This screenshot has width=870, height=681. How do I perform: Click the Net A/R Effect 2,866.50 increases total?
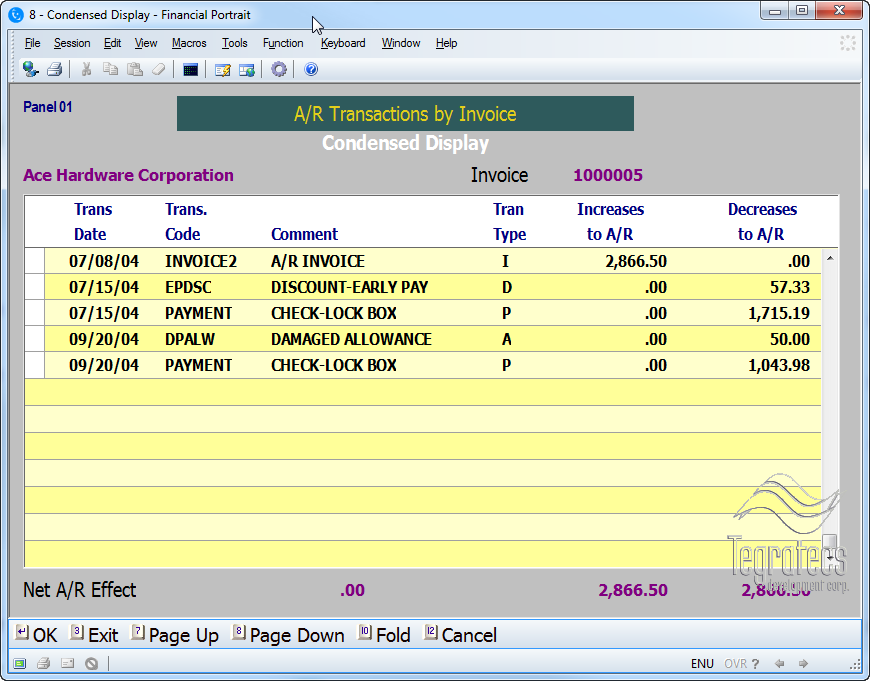tap(633, 590)
